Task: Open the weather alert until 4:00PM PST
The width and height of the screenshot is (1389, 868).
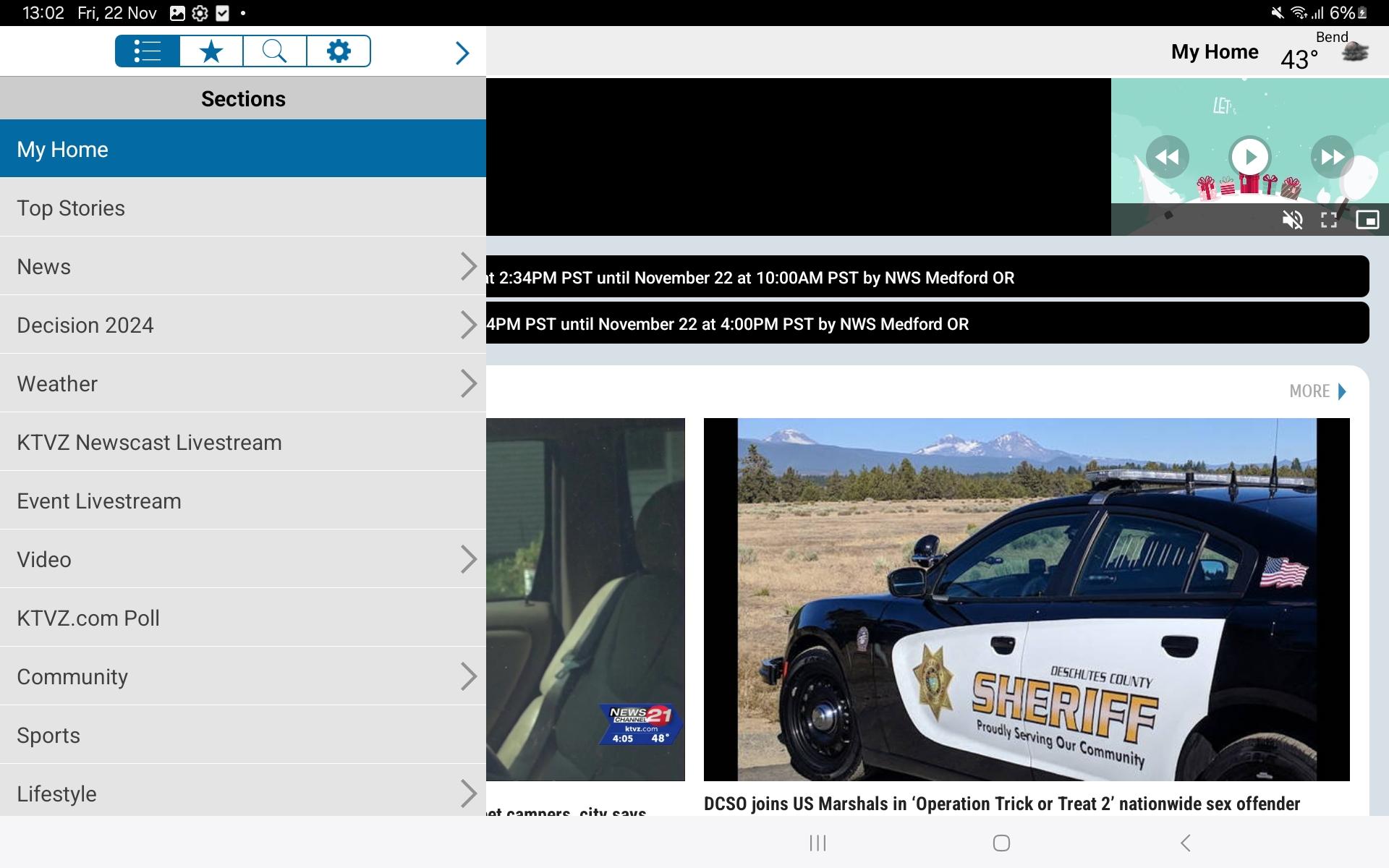Action: (927, 323)
